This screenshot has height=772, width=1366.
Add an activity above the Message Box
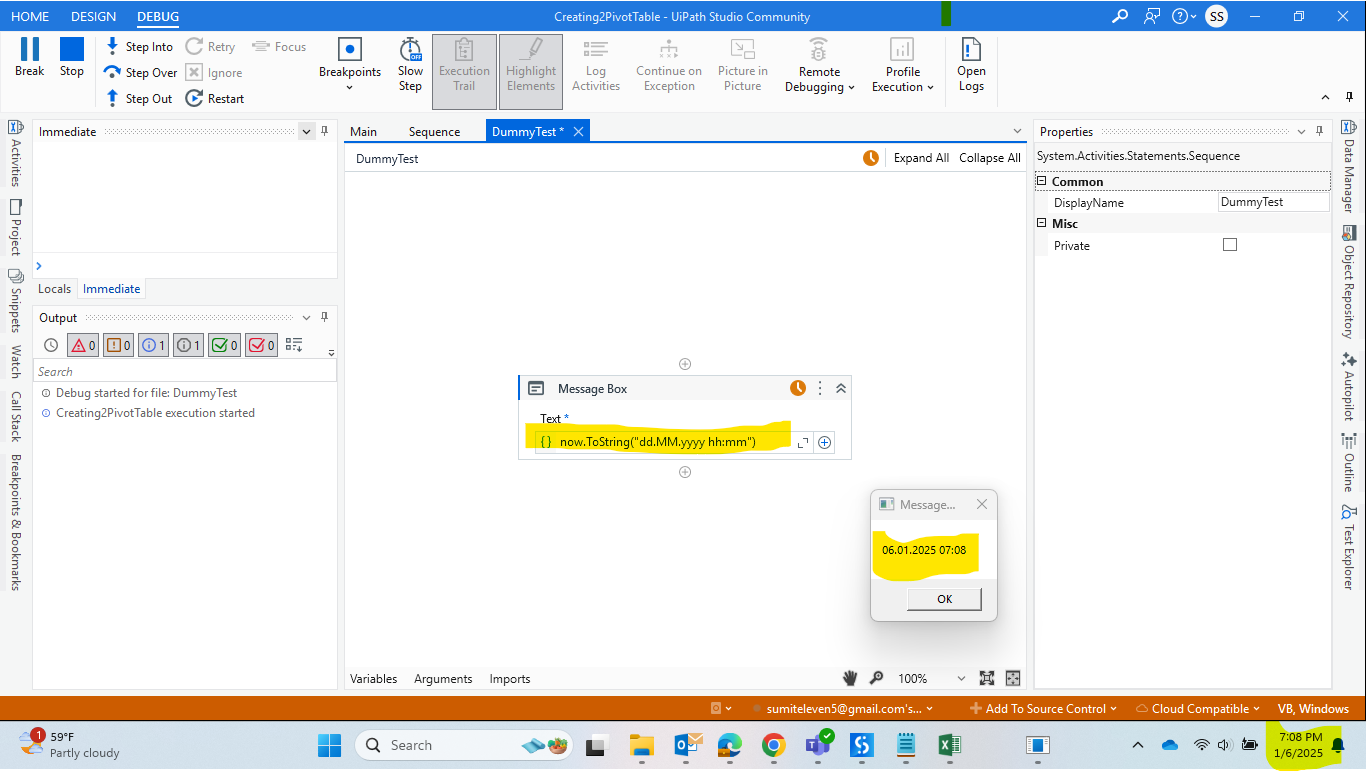click(685, 364)
